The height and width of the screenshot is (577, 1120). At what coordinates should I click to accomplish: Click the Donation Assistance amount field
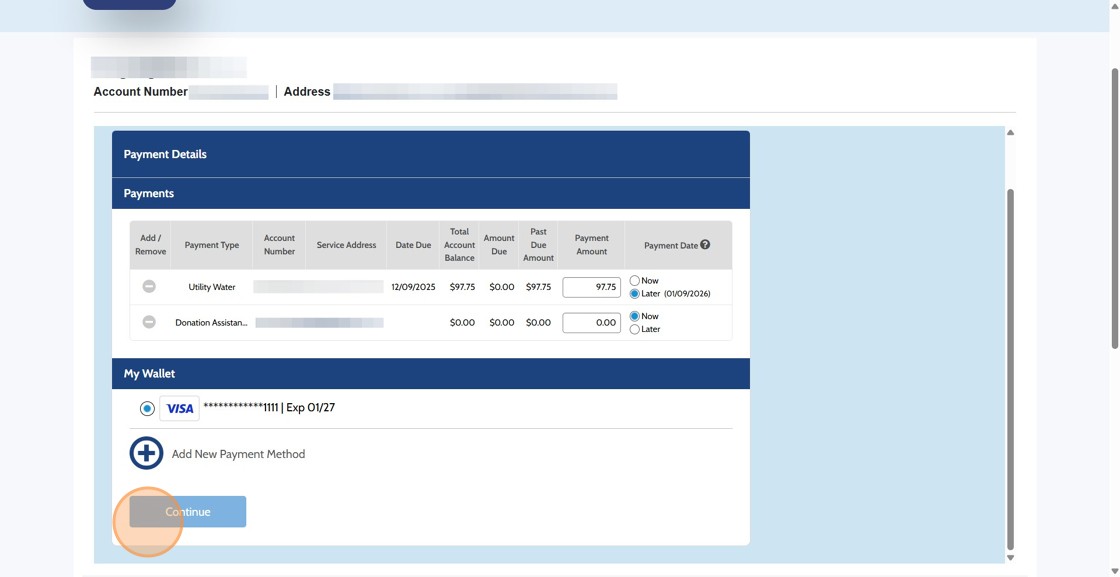tap(591, 322)
